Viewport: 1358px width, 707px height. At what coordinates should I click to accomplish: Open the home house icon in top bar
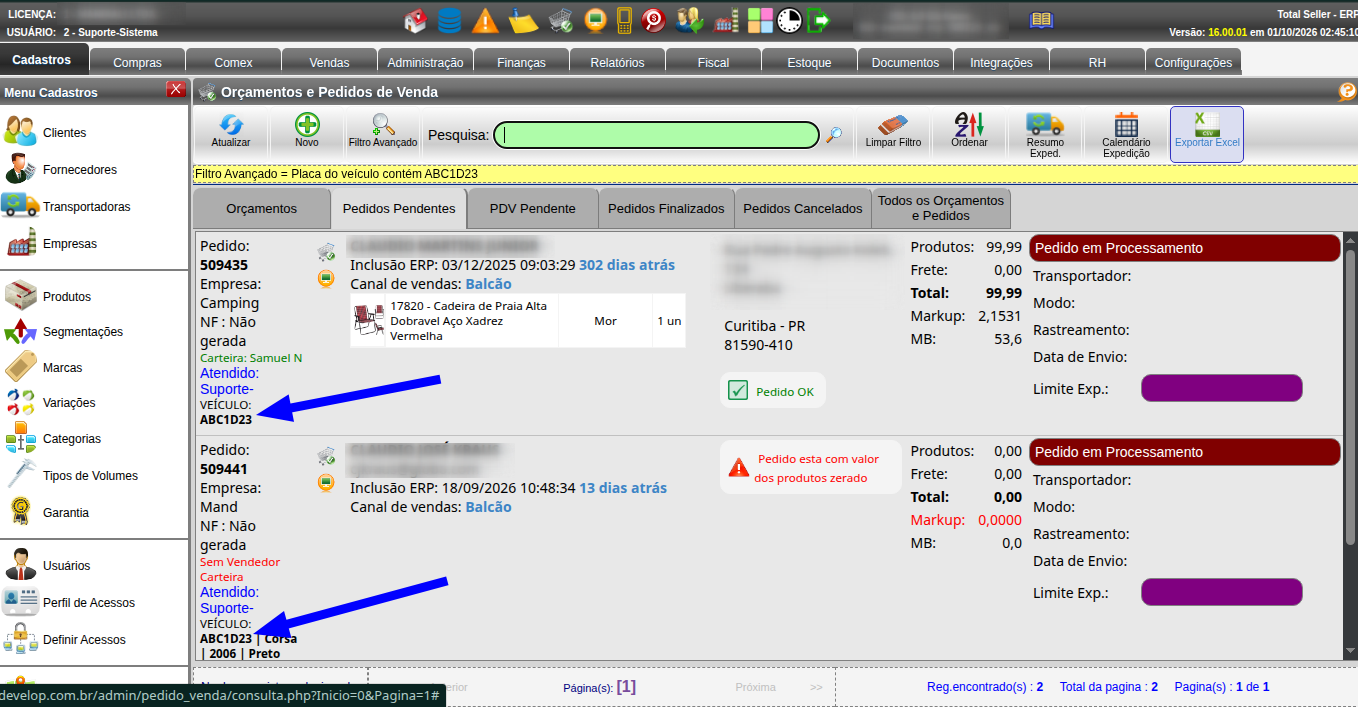tap(415, 20)
